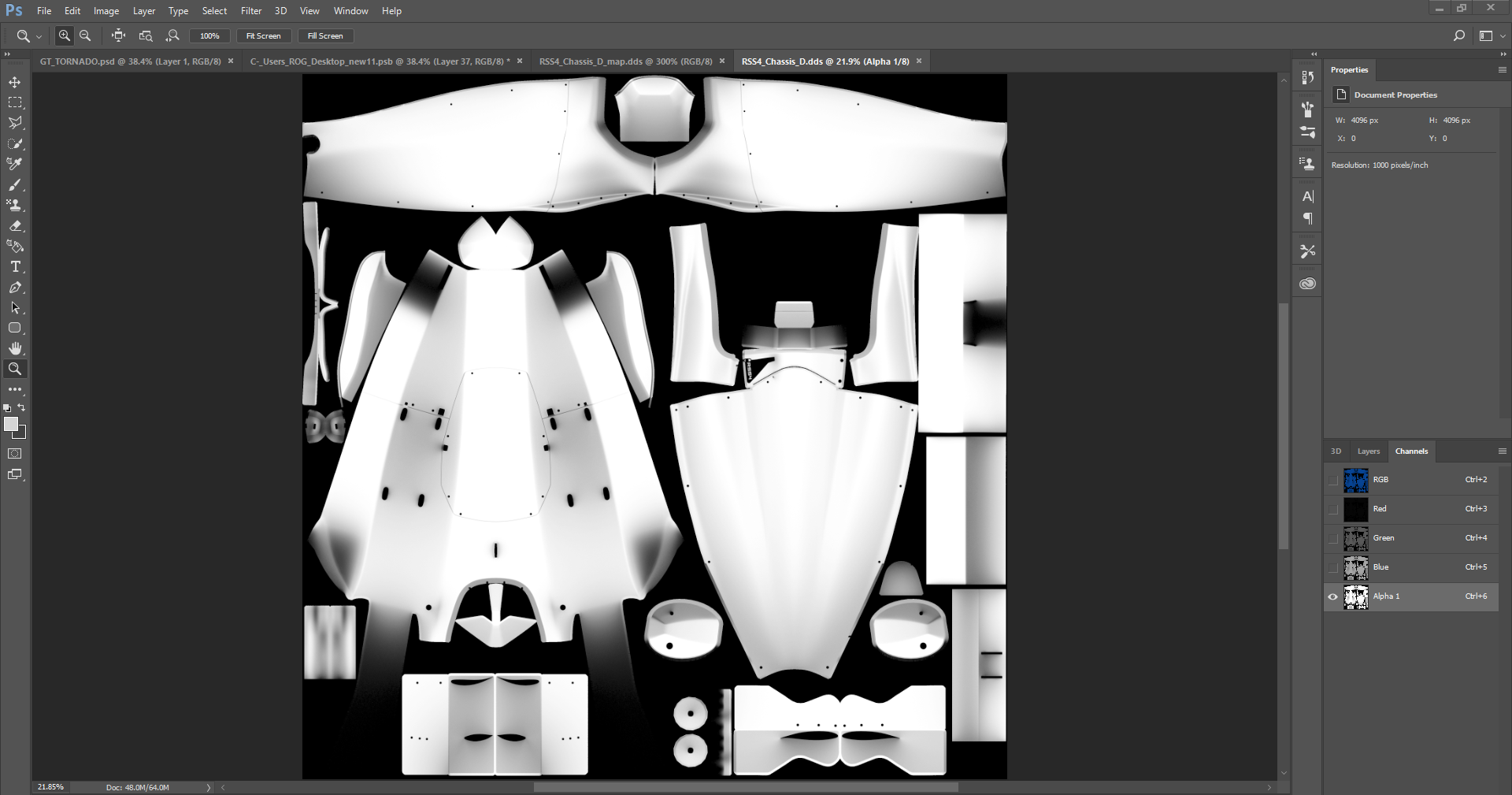The width and height of the screenshot is (1512, 795).
Task: Expand the collapsed toolbox double-arrow
Action: pyautogui.click(x=7, y=54)
